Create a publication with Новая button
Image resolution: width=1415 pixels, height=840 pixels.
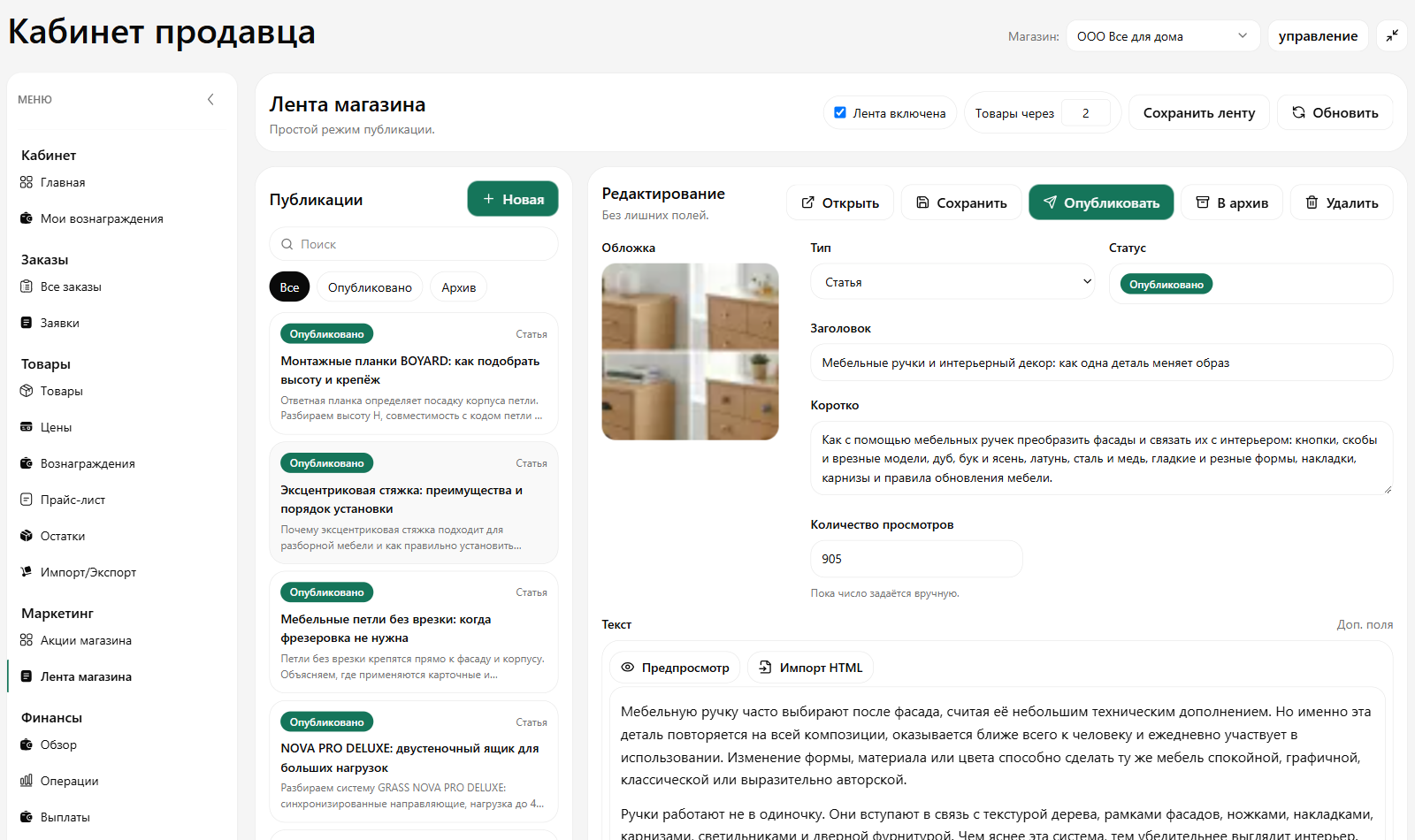[x=513, y=199]
